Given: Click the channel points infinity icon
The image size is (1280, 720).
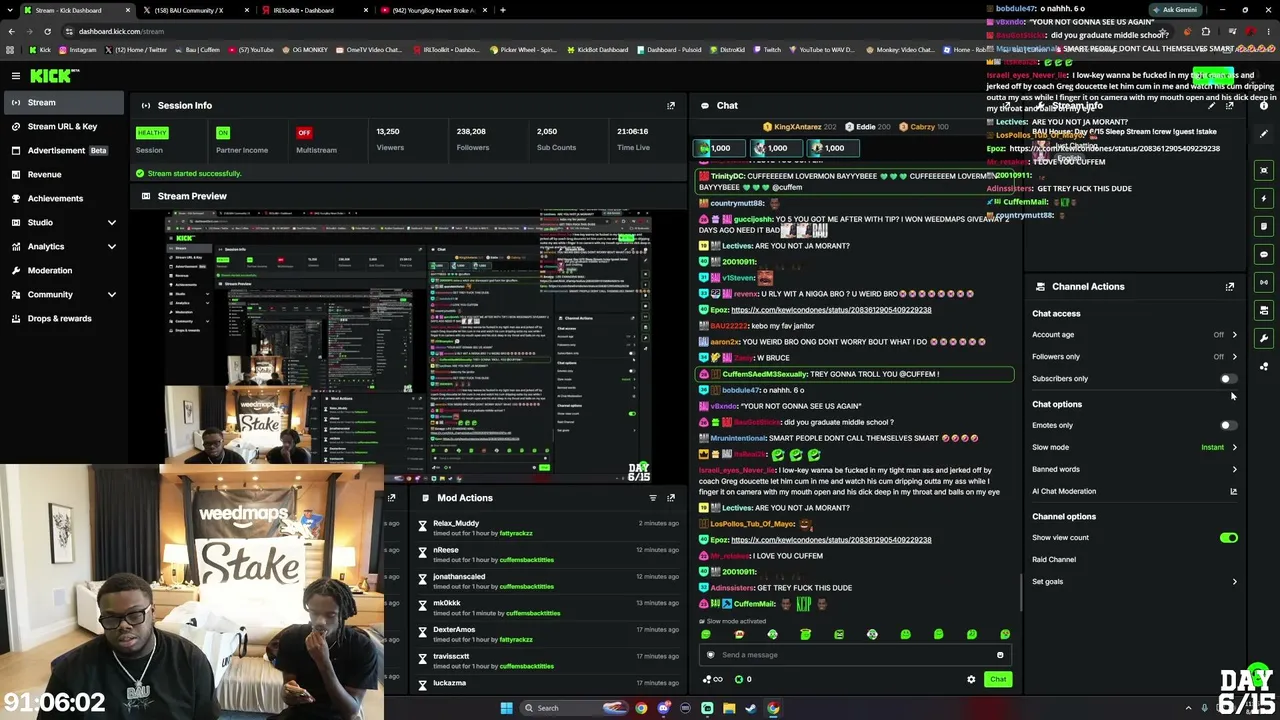Looking at the screenshot, I should (713, 679).
